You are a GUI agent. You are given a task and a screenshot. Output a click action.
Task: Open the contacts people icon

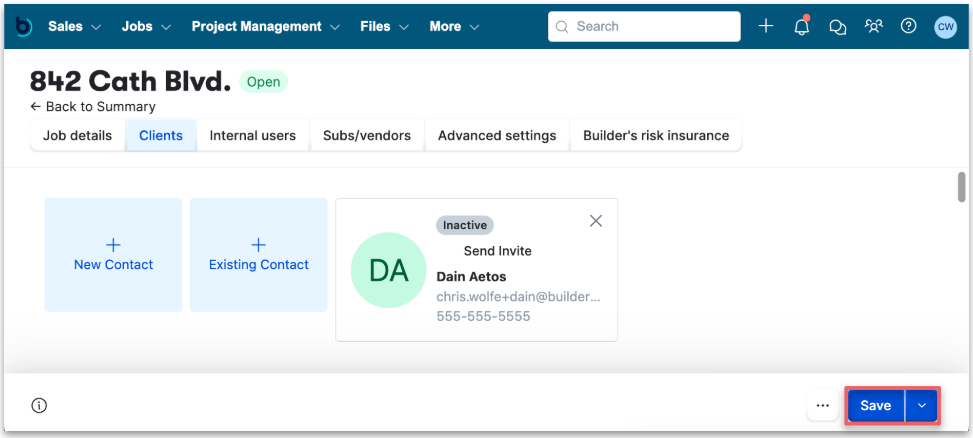pos(873,26)
